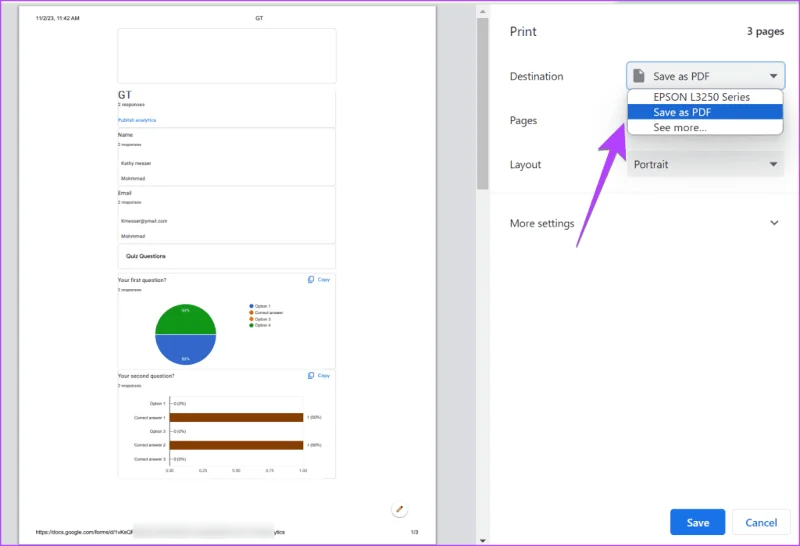The width and height of the screenshot is (800, 546).
Task: Click Copy icon beside Your second question
Action: coord(311,376)
